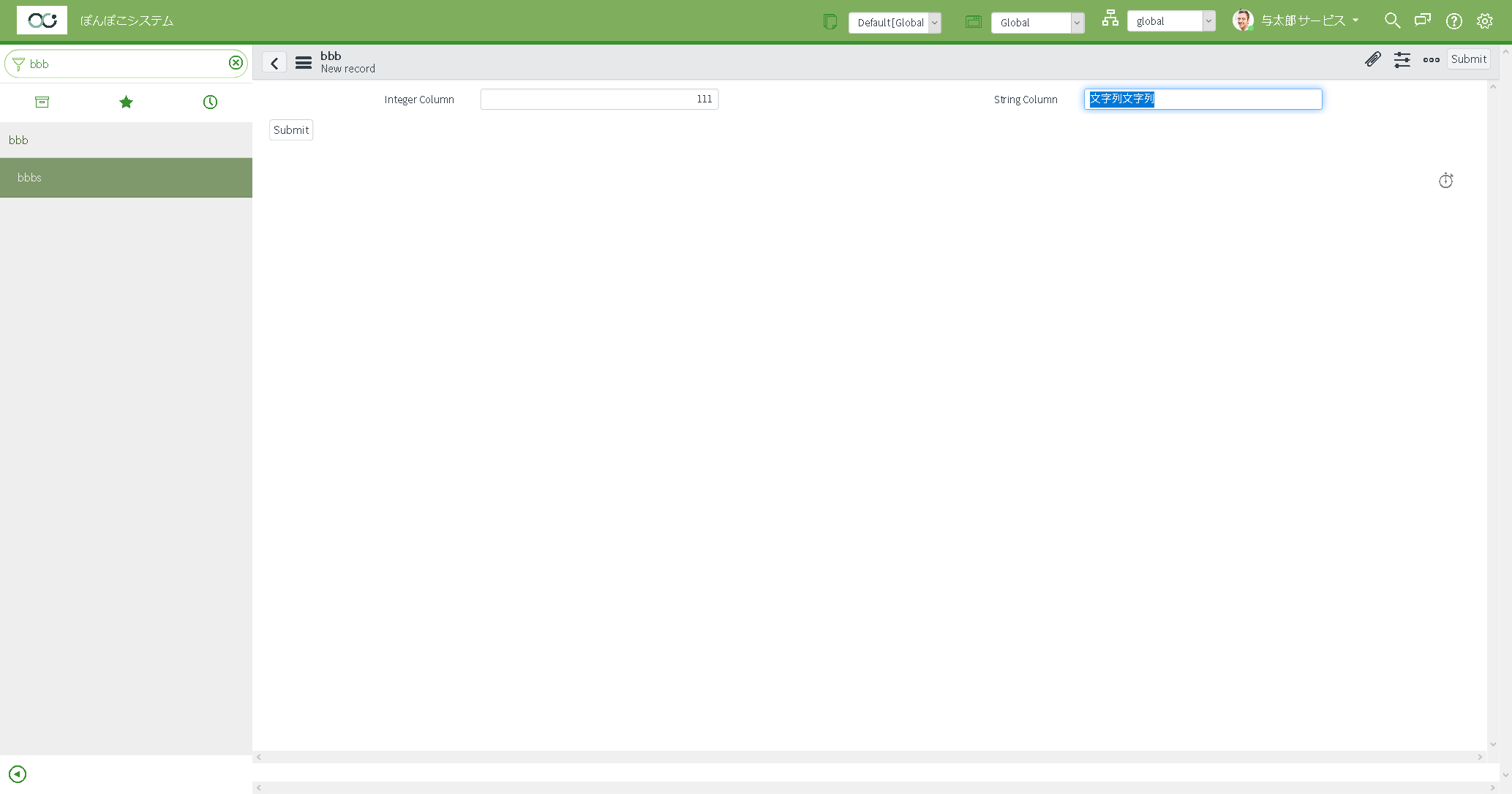
Task: Open the chat conversations icon
Action: pos(1423,20)
